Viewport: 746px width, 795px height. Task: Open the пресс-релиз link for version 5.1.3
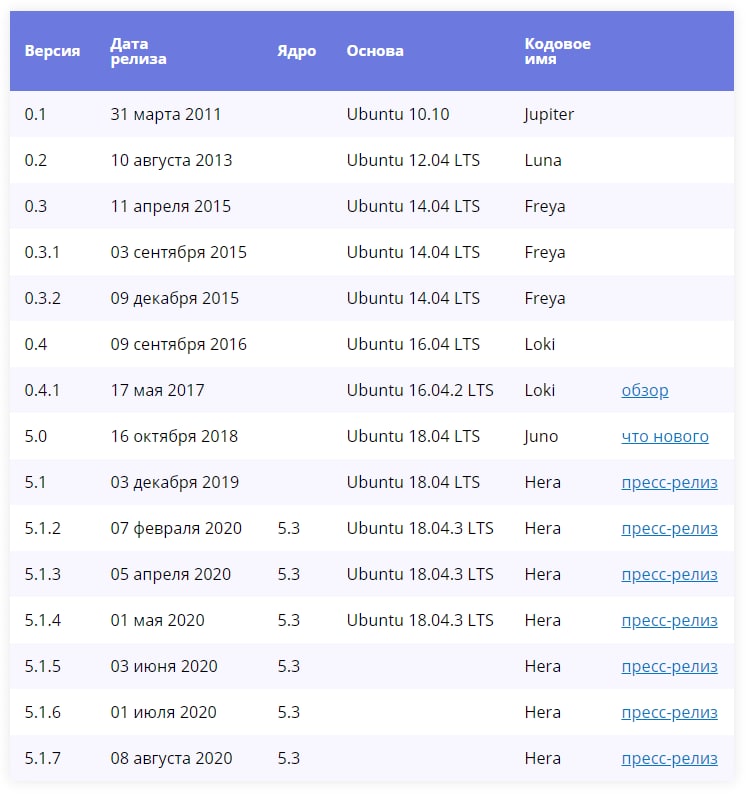tap(669, 574)
